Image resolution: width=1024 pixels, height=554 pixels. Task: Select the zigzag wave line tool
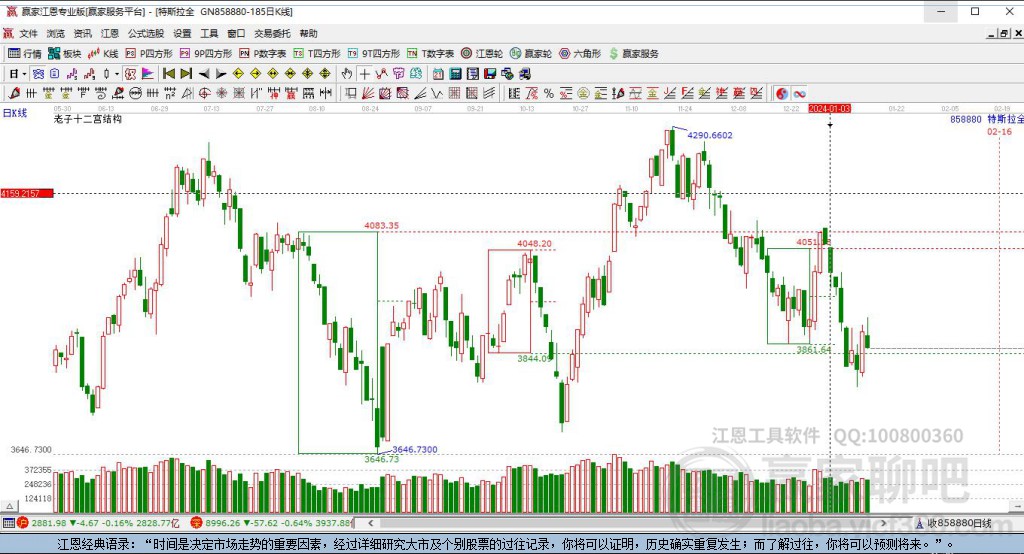pyautogui.click(x=437, y=93)
